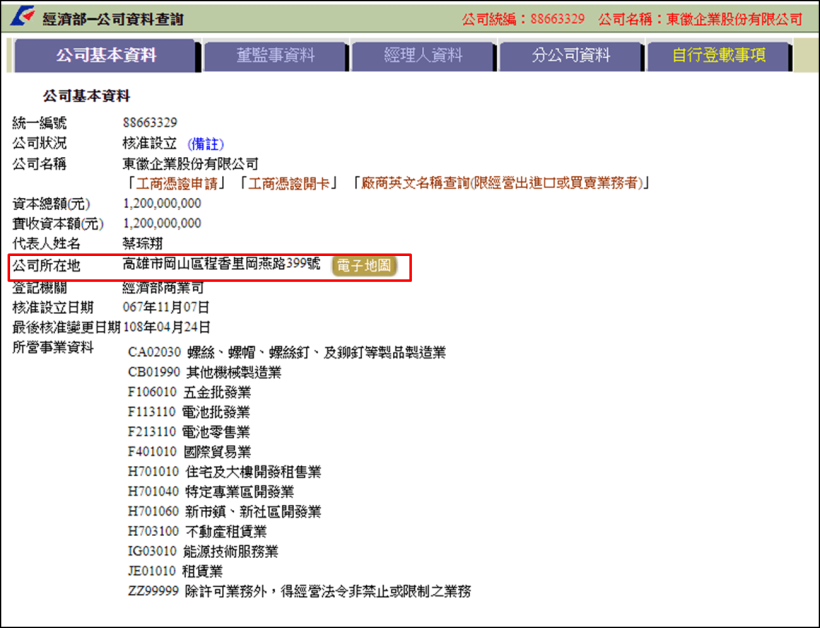Open the 工商憑證開卡 link
The width and height of the screenshot is (820, 628).
coord(289,183)
